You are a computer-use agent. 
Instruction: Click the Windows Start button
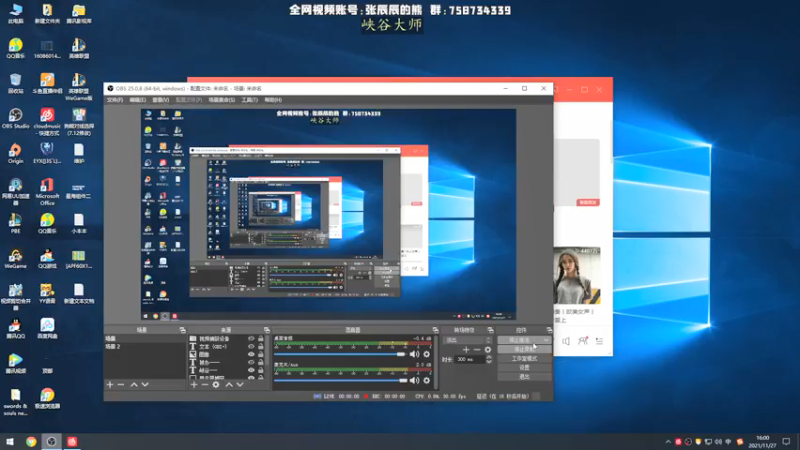click(10, 442)
